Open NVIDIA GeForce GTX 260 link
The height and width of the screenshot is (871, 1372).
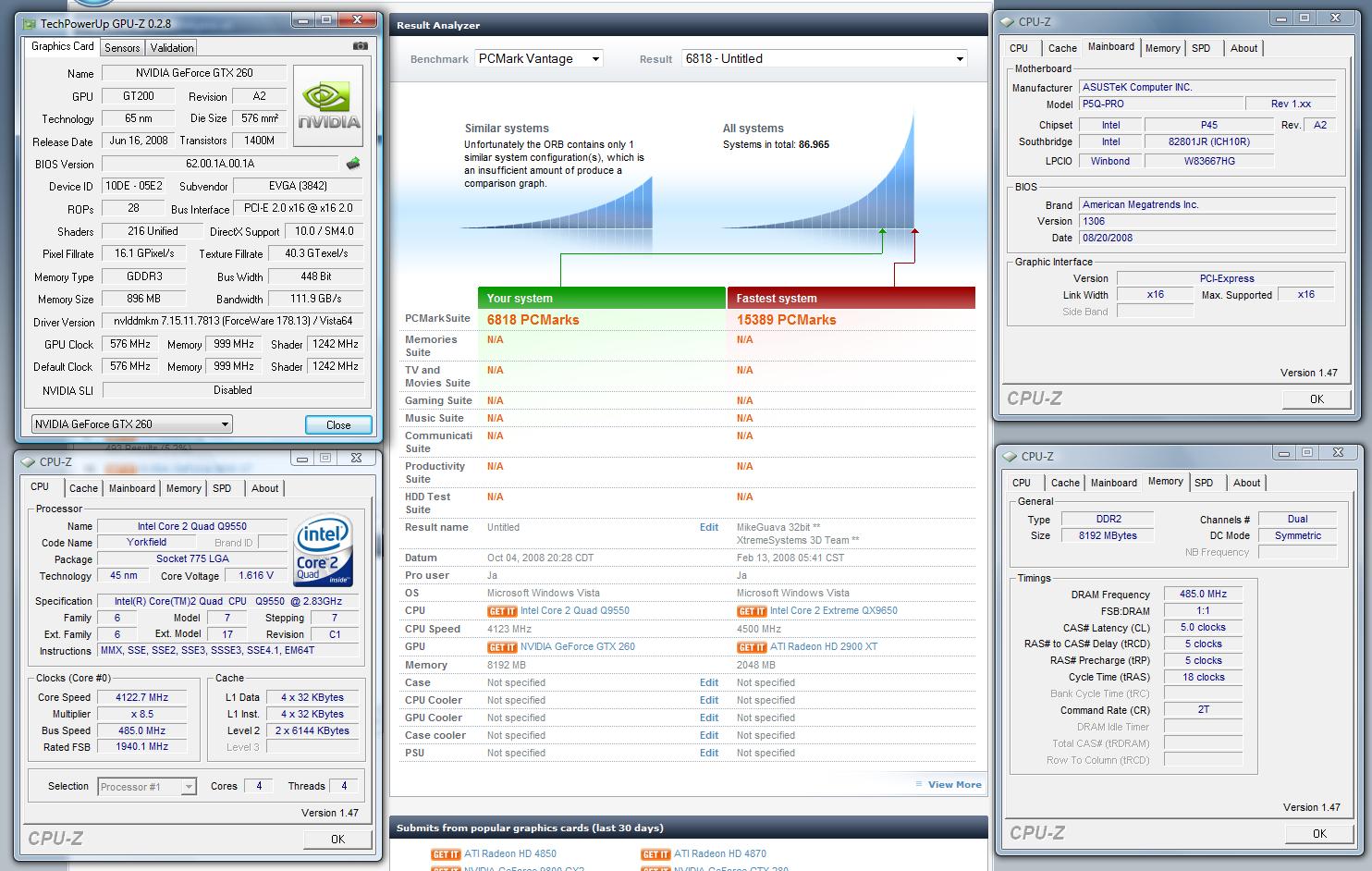tap(578, 647)
